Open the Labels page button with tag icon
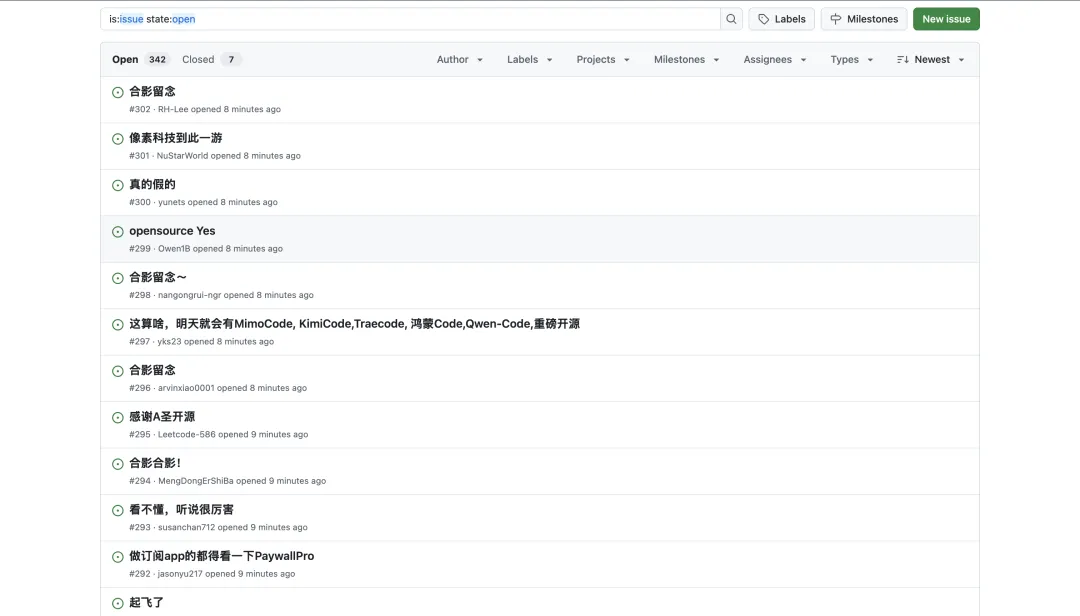Screen dimensions: 1080x616 click(x=782, y=19)
